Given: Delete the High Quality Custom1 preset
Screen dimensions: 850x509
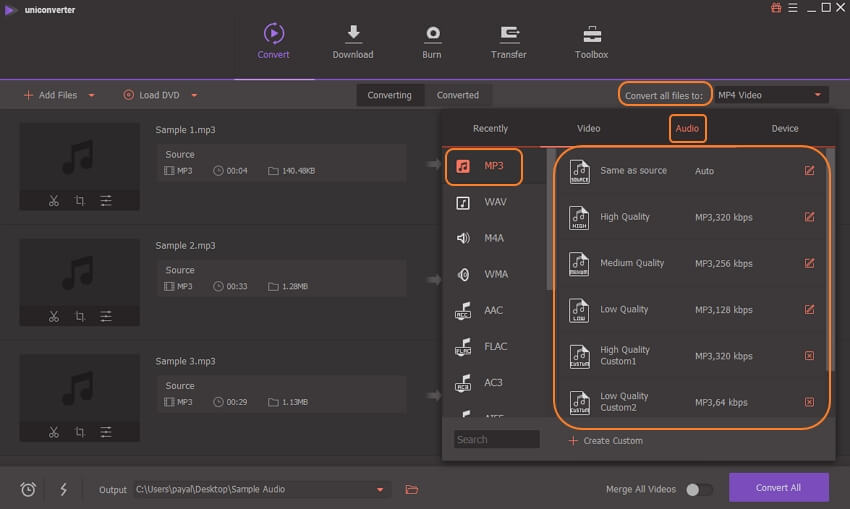Looking at the screenshot, I should click(x=809, y=356).
